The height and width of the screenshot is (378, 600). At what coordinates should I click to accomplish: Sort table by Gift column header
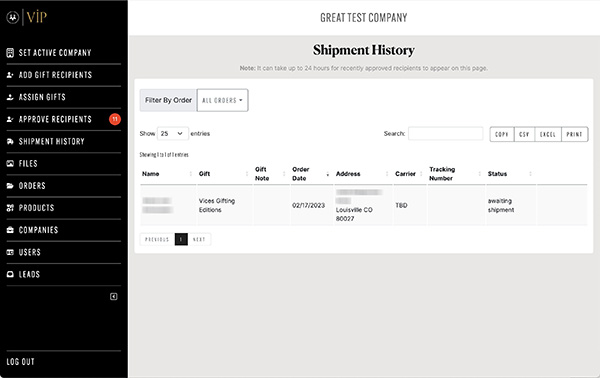[224, 174]
